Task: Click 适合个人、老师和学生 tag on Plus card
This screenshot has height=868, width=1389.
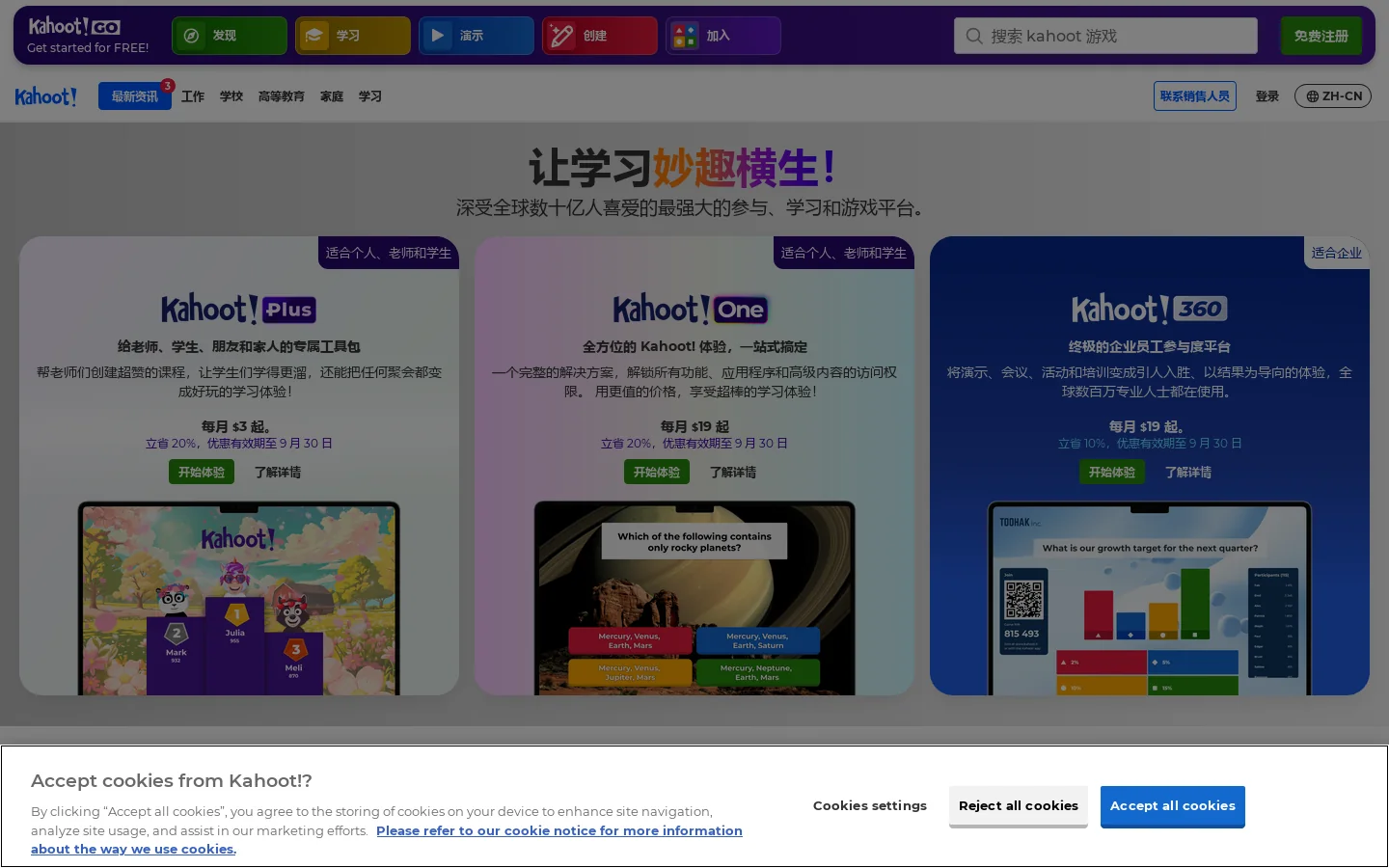Action: pos(389,253)
